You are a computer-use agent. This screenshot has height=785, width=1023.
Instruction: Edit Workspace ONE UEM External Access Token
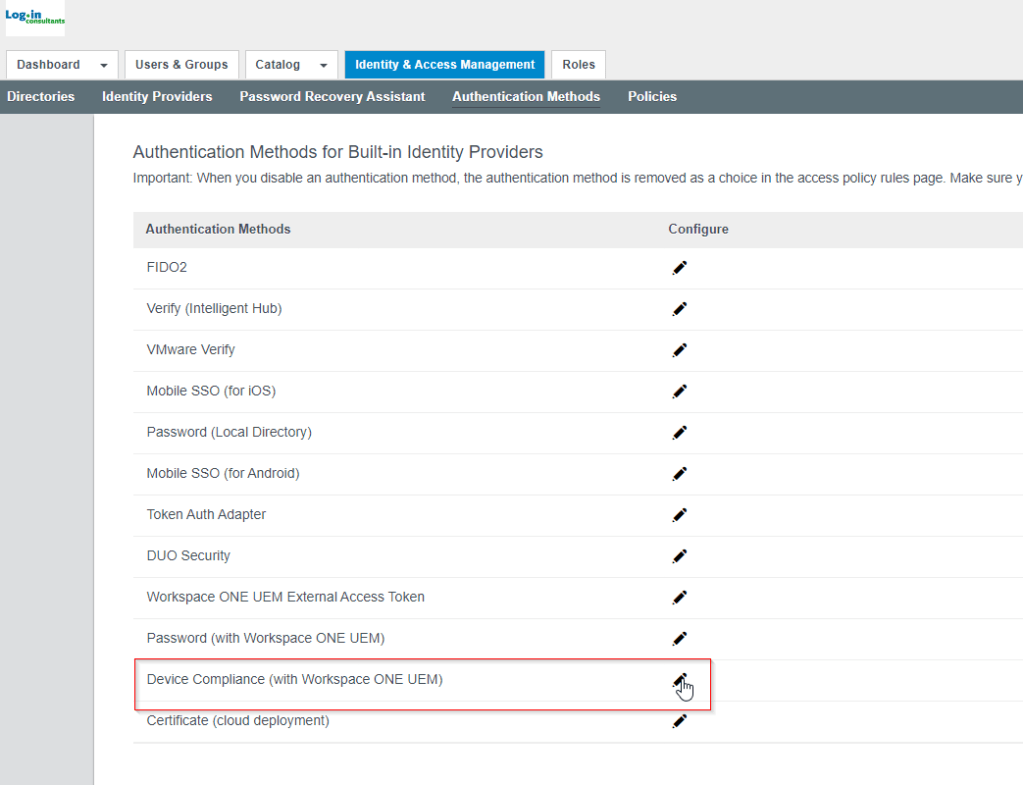coord(680,597)
